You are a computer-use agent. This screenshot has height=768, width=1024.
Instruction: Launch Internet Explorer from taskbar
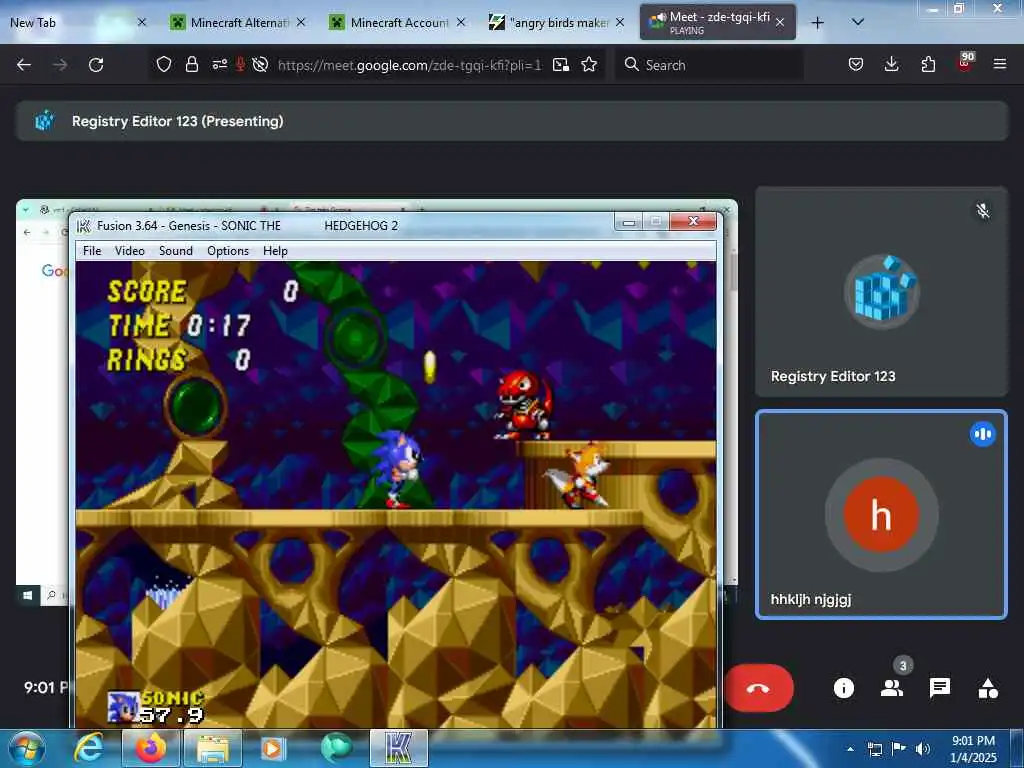tap(88, 748)
